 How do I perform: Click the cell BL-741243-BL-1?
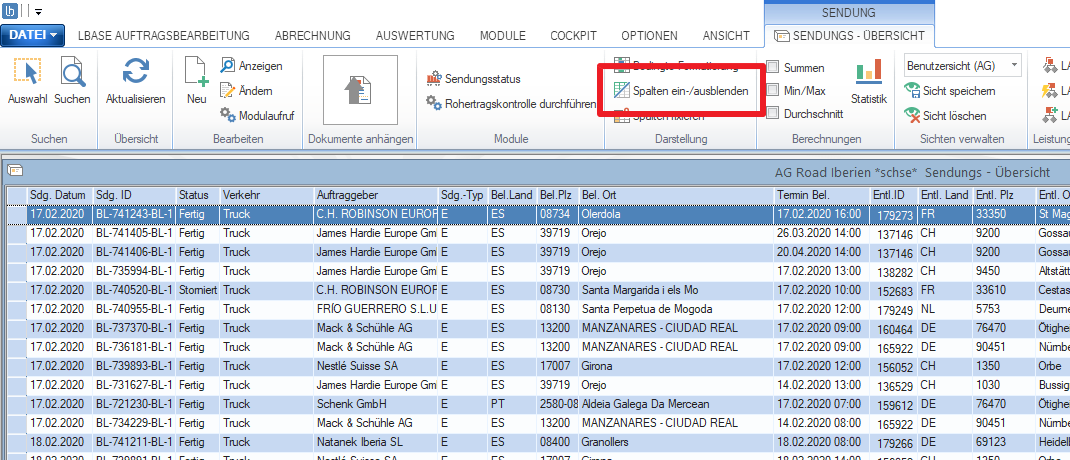134,214
